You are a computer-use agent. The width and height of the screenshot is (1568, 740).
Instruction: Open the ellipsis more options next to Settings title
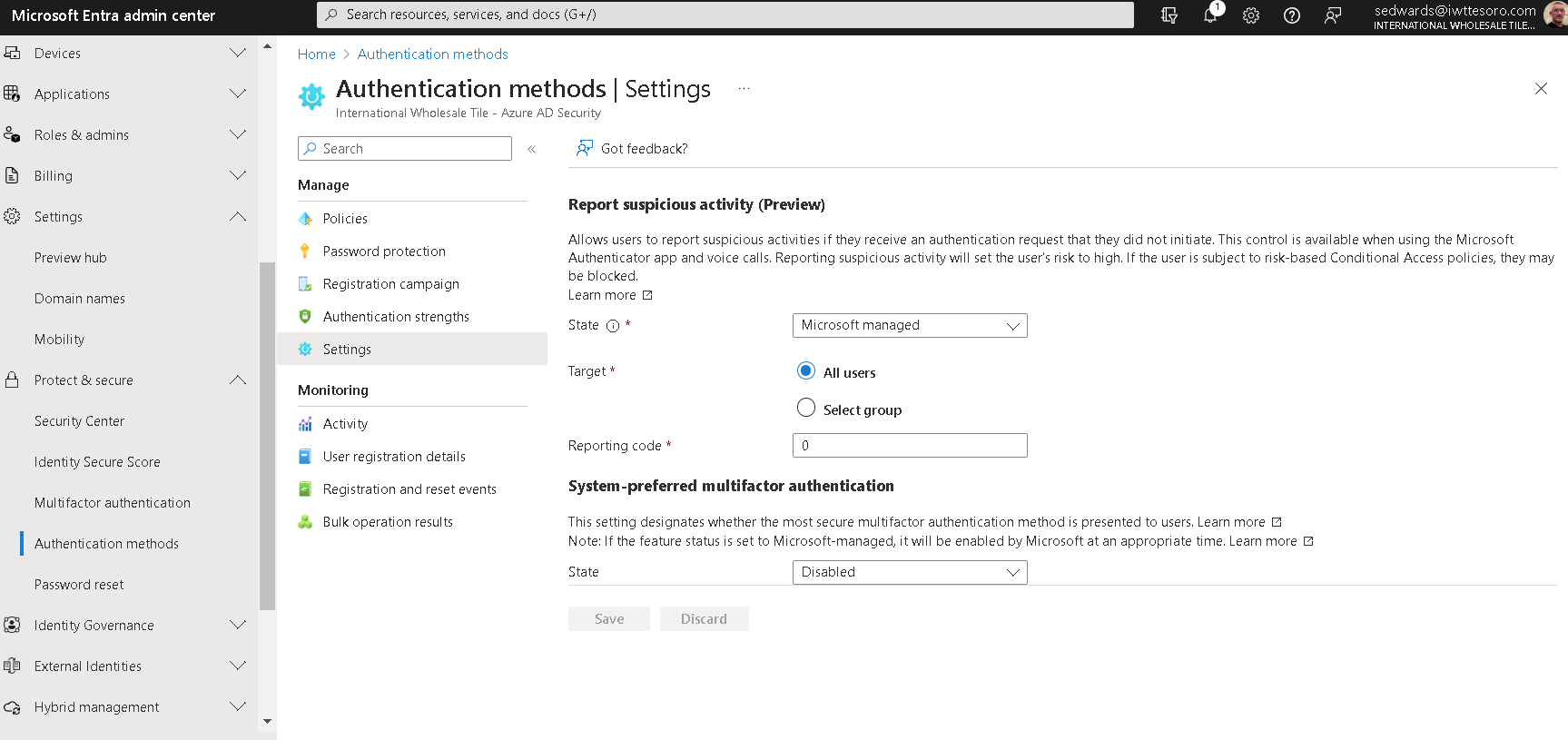point(744,89)
